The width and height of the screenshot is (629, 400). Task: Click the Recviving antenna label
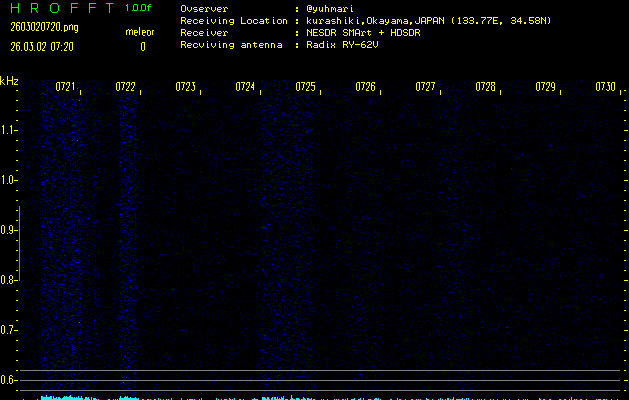pyautogui.click(x=231, y=45)
